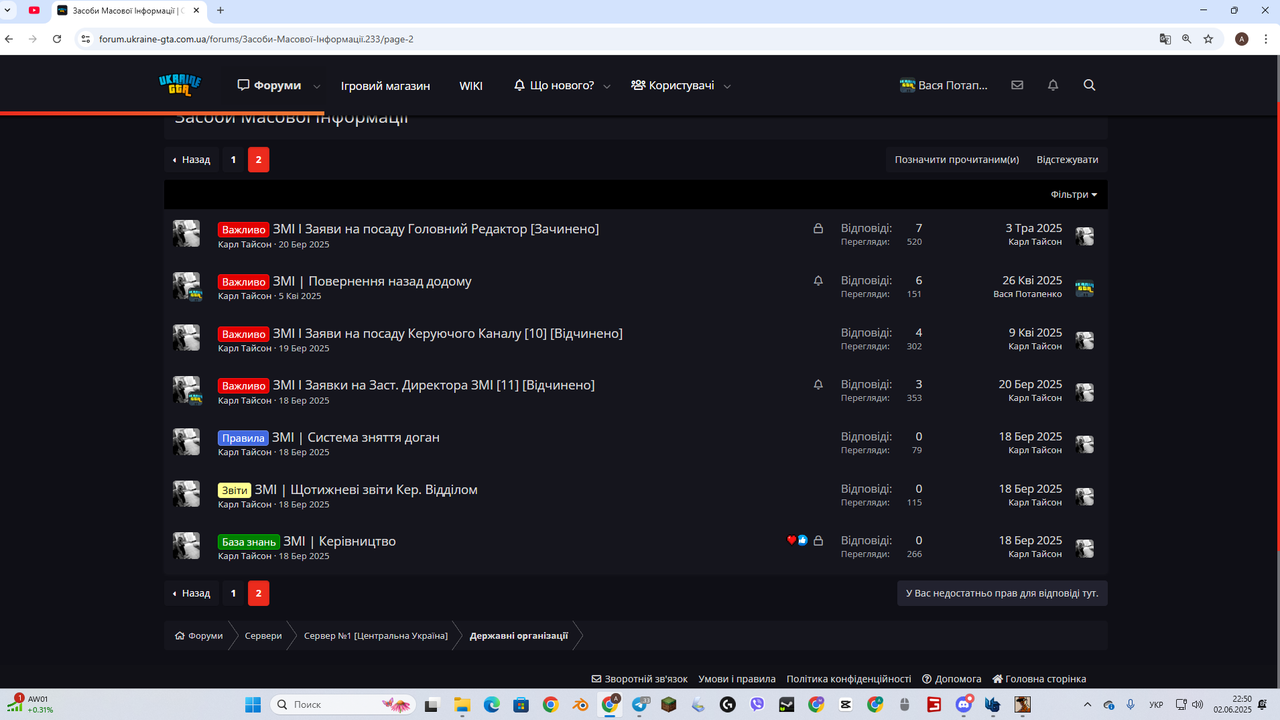Open thread ЗМІ | Щотижневі звіти Кер. Відділом
The height and width of the screenshot is (720, 1280).
pos(366,489)
